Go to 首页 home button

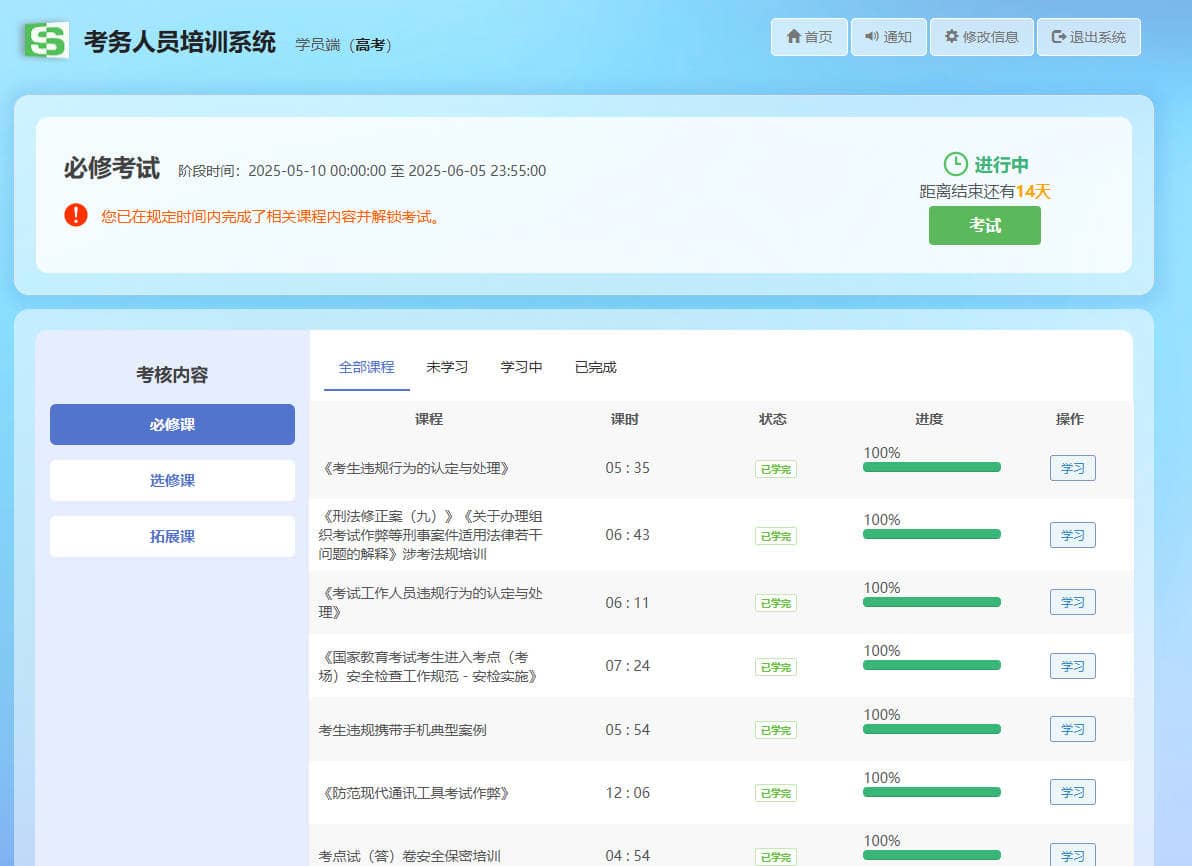click(x=809, y=36)
